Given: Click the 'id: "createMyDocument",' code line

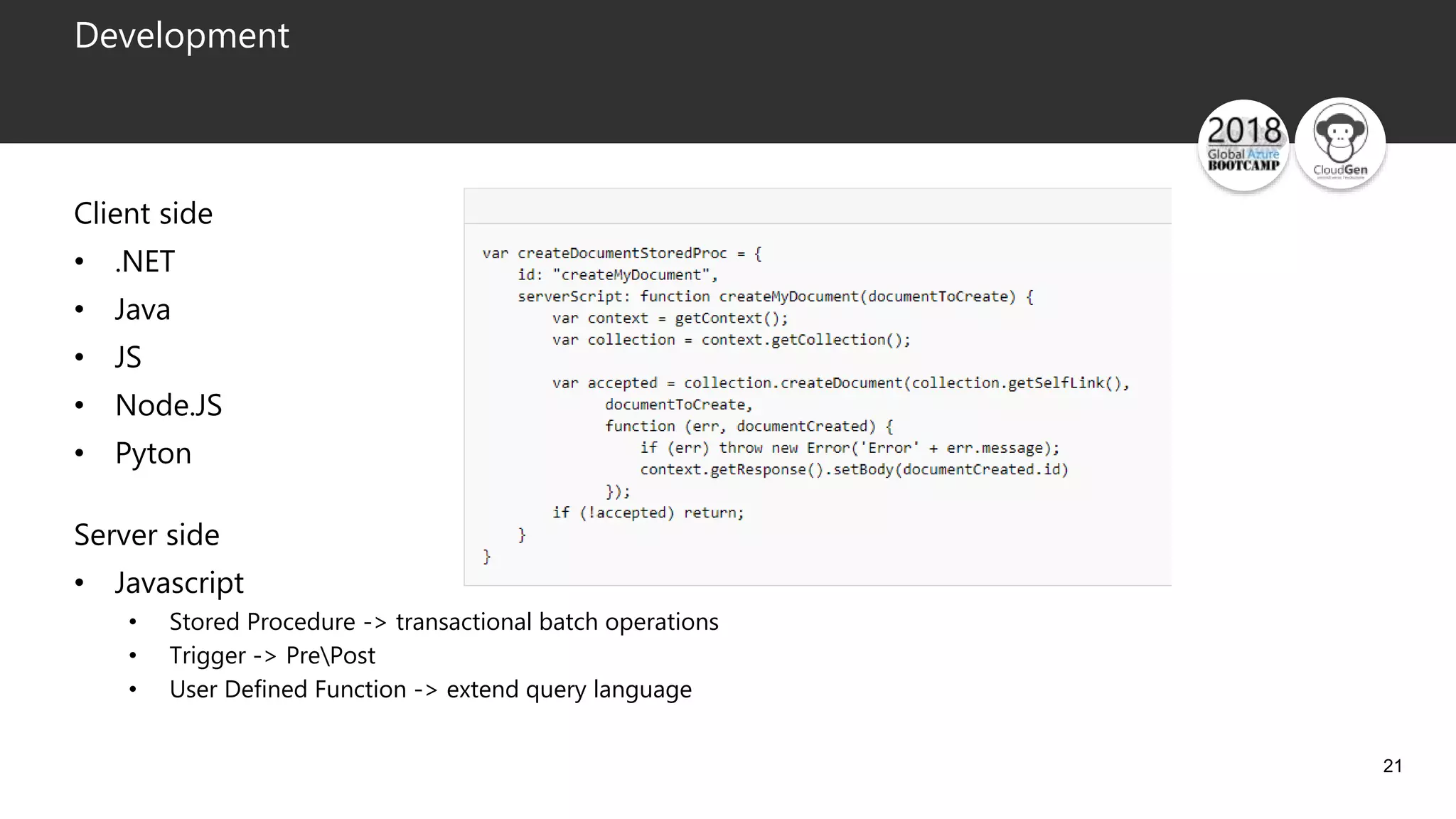Looking at the screenshot, I should 618,274.
